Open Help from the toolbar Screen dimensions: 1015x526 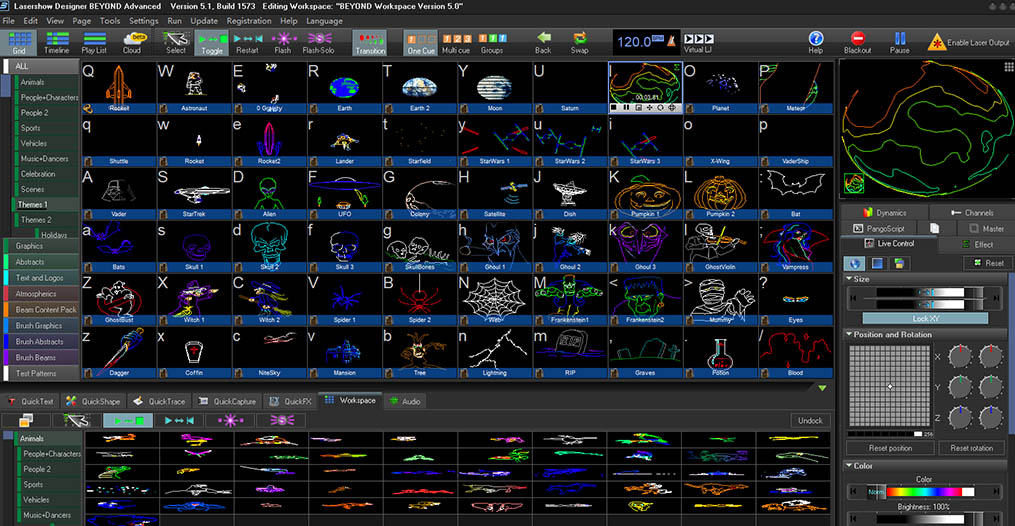tap(815, 42)
